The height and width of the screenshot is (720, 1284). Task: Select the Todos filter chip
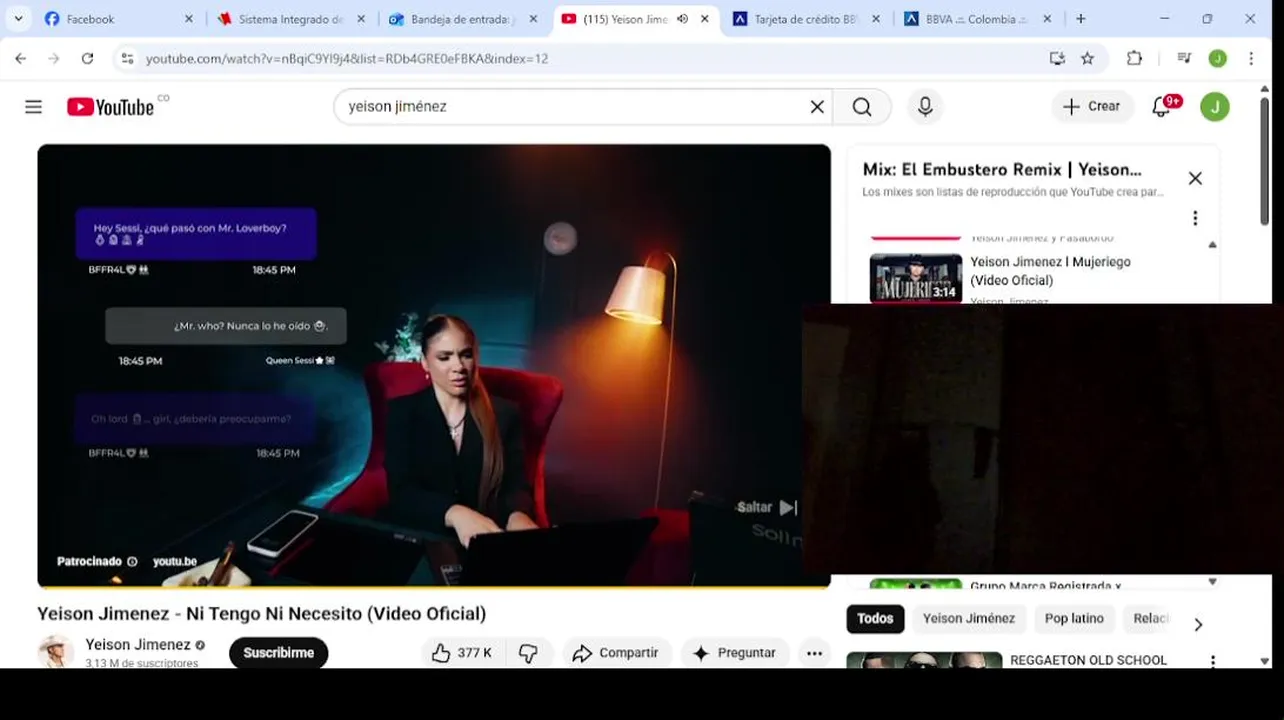coord(875,619)
